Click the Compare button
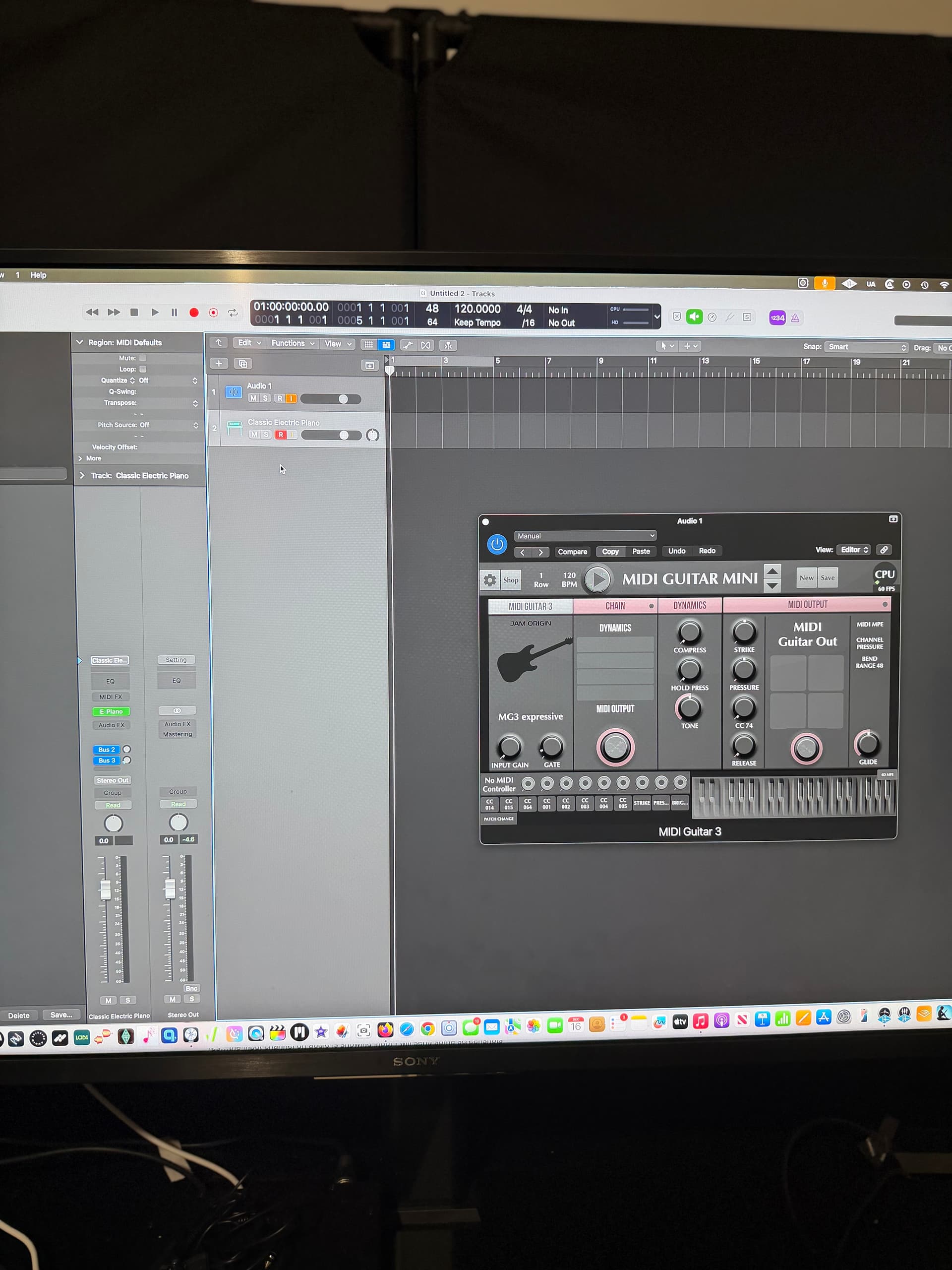The width and height of the screenshot is (952, 1270). click(572, 552)
